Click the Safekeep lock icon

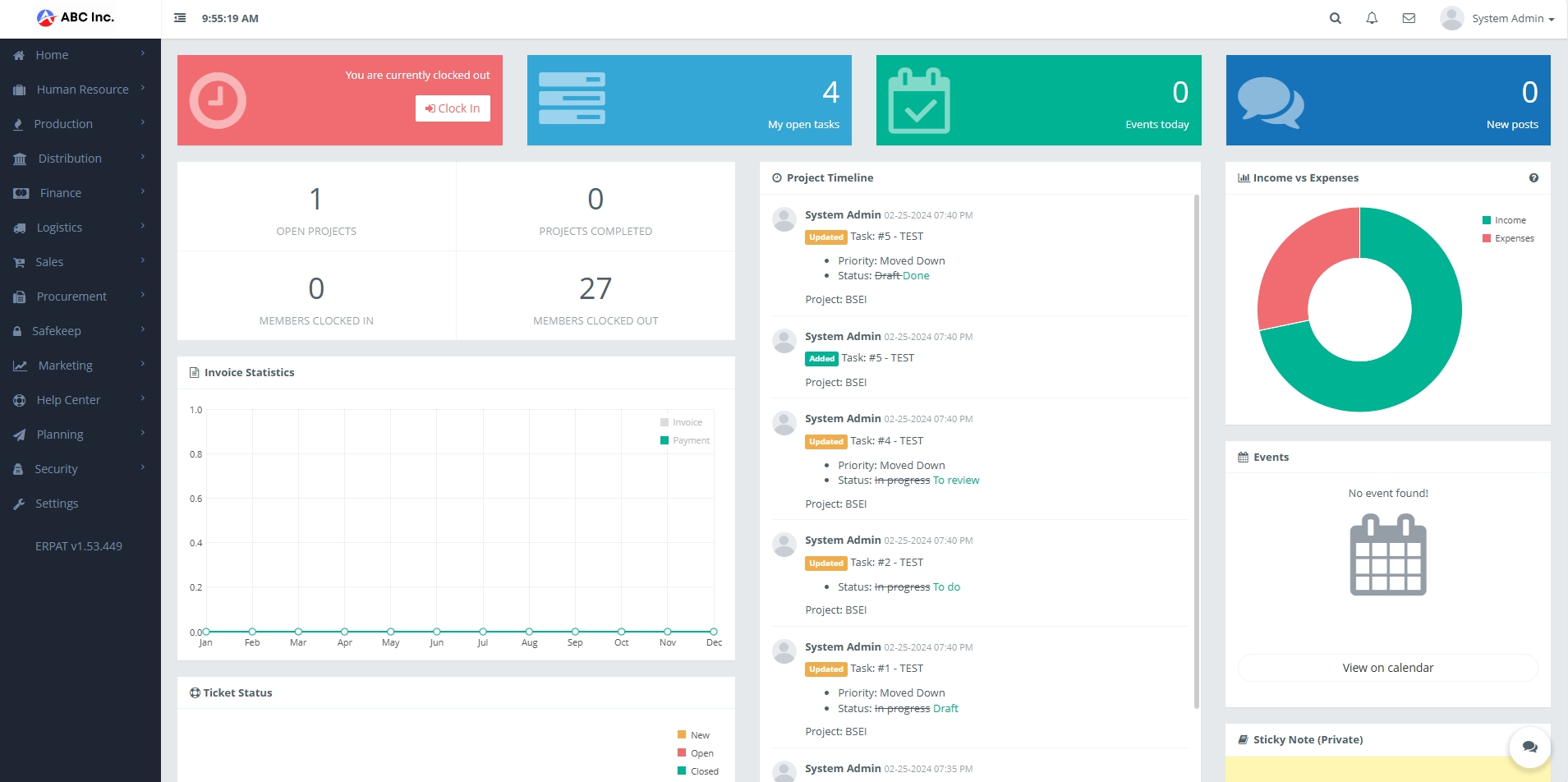(17, 331)
